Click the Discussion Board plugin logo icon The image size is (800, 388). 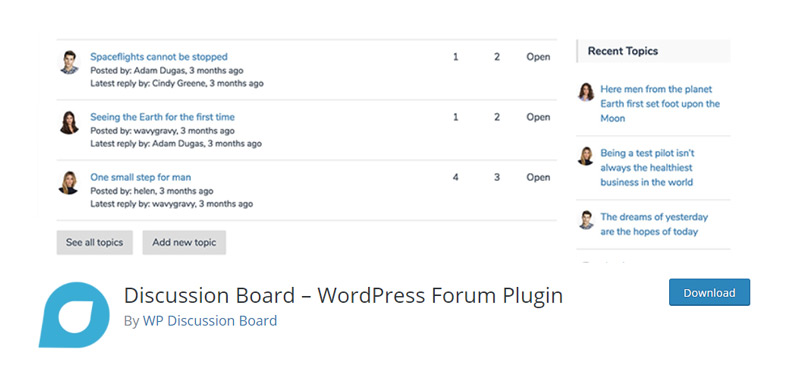74,315
